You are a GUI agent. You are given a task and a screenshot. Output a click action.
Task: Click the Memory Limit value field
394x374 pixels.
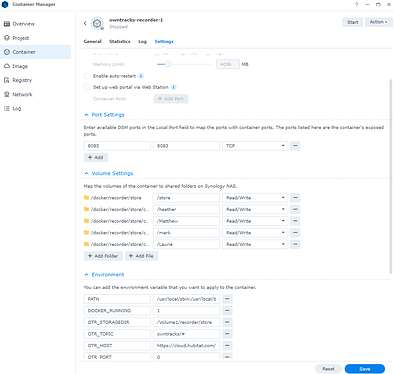coord(228,64)
